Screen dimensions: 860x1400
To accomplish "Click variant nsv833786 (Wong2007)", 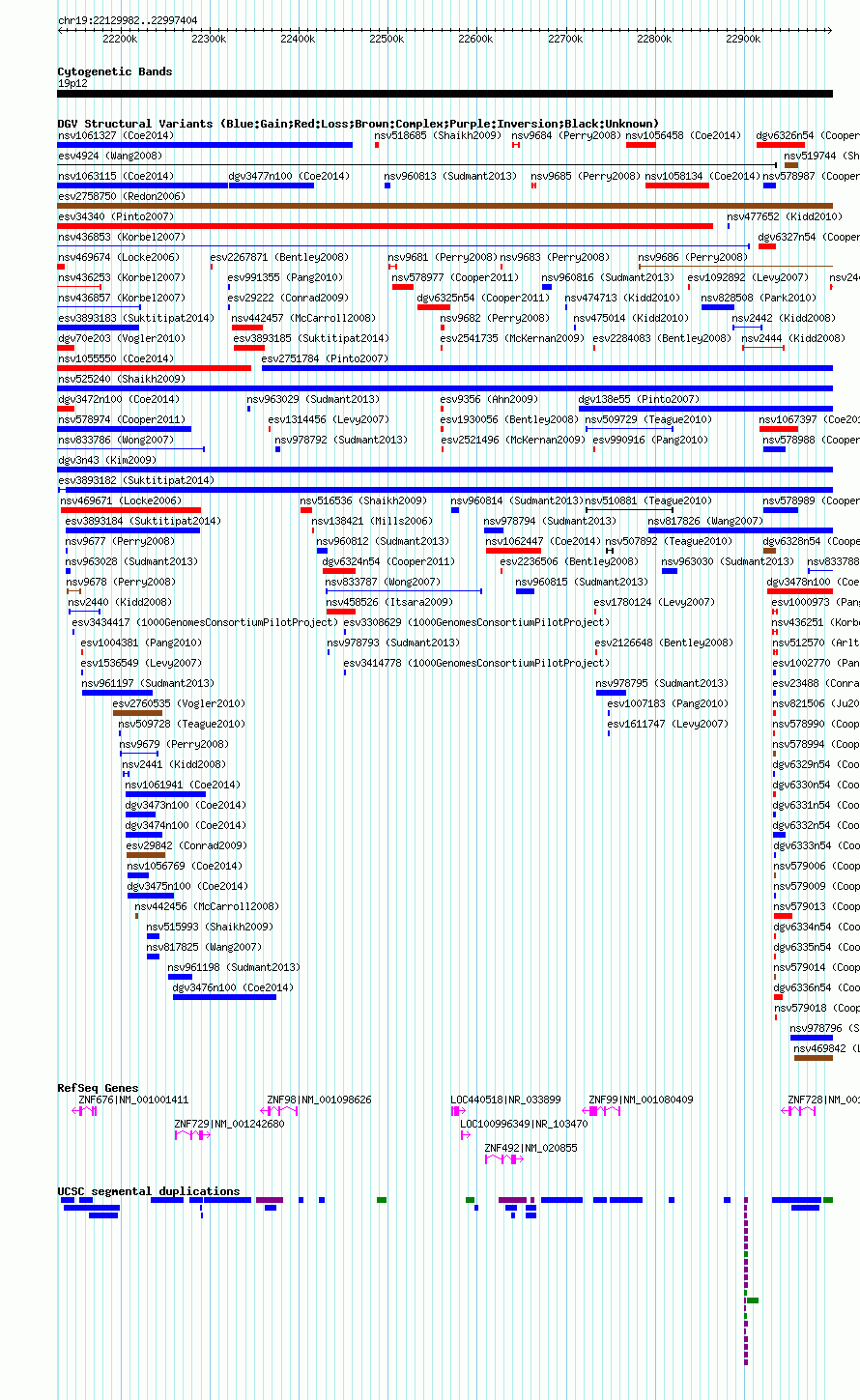I will (x=116, y=440).
